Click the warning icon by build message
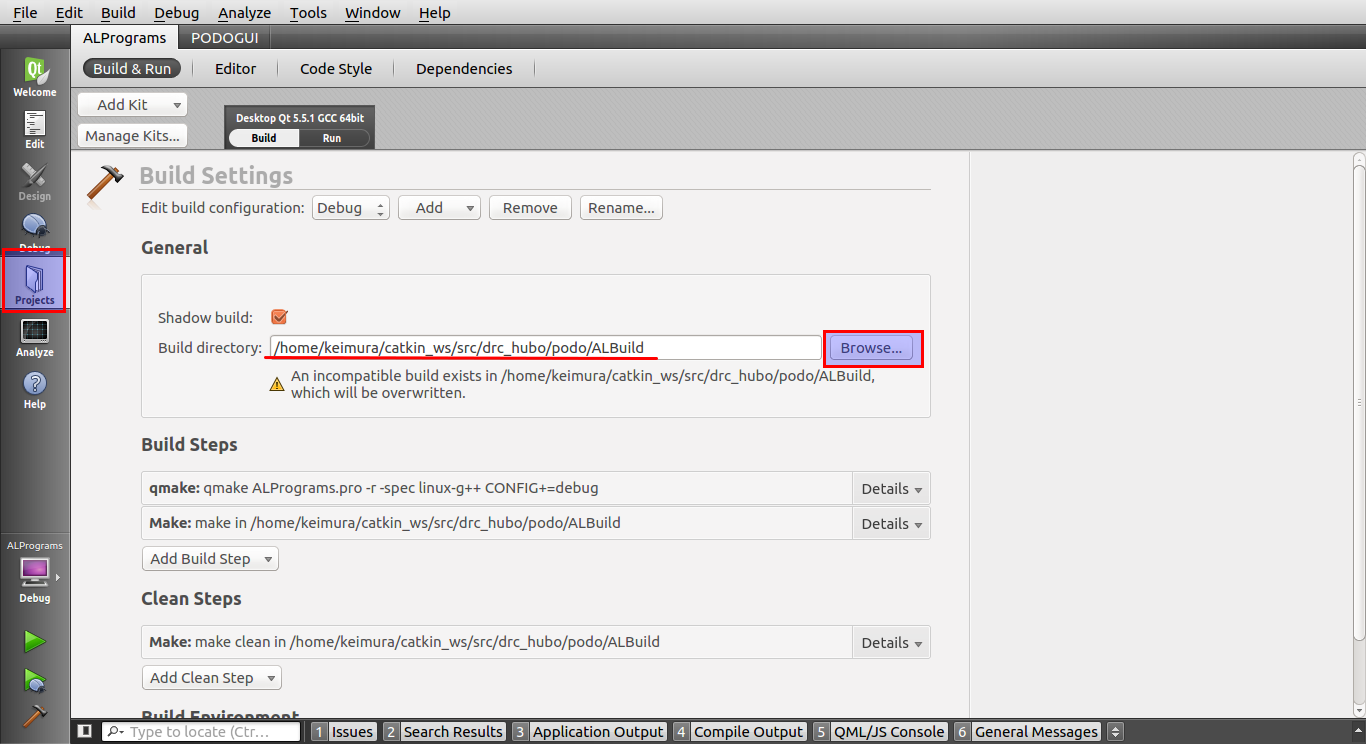1366x744 pixels. pos(277,385)
